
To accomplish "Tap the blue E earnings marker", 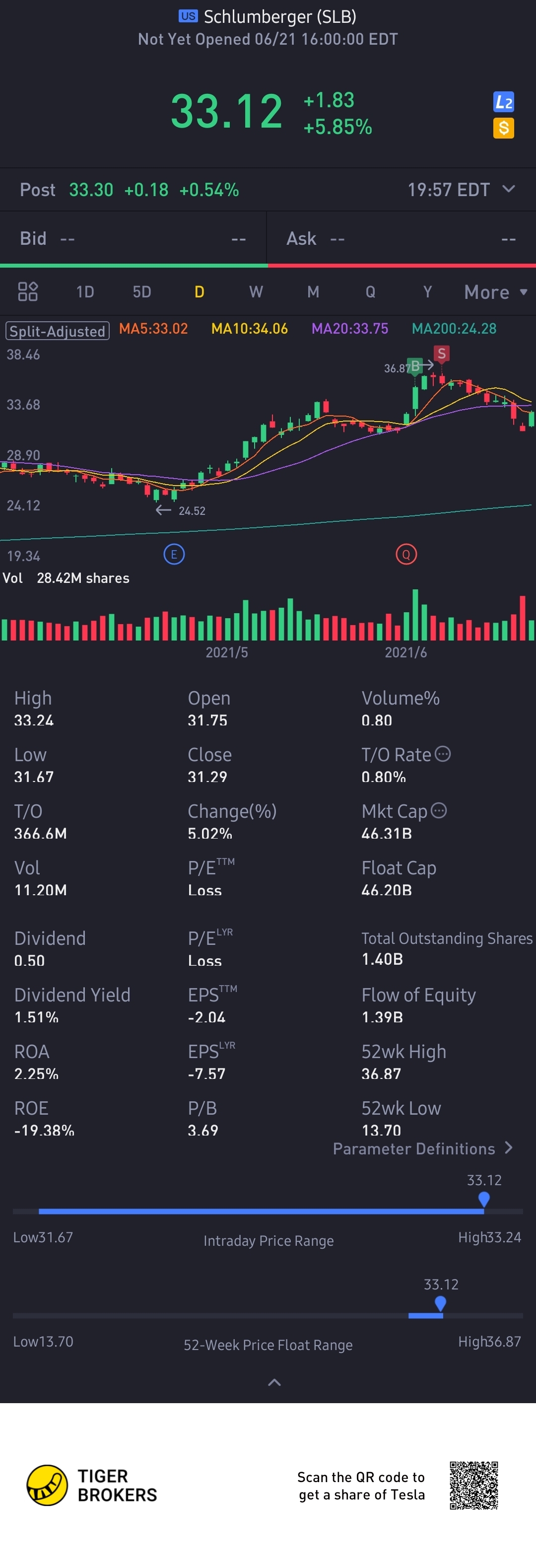I will click(174, 555).
